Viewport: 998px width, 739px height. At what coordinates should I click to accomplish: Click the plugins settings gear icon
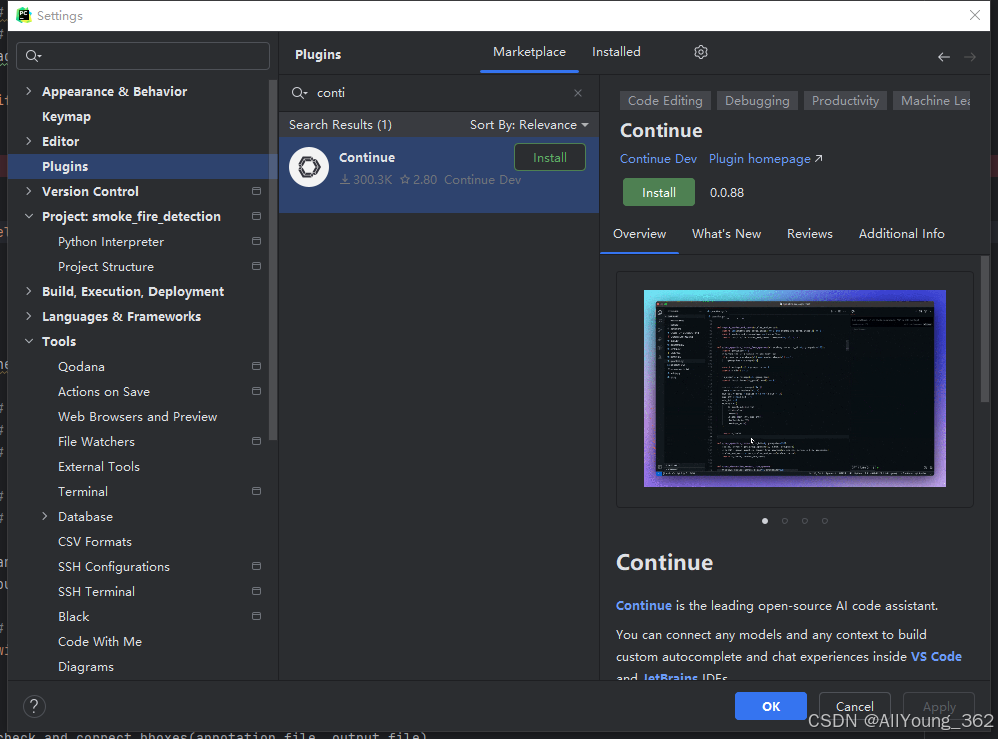(701, 52)
